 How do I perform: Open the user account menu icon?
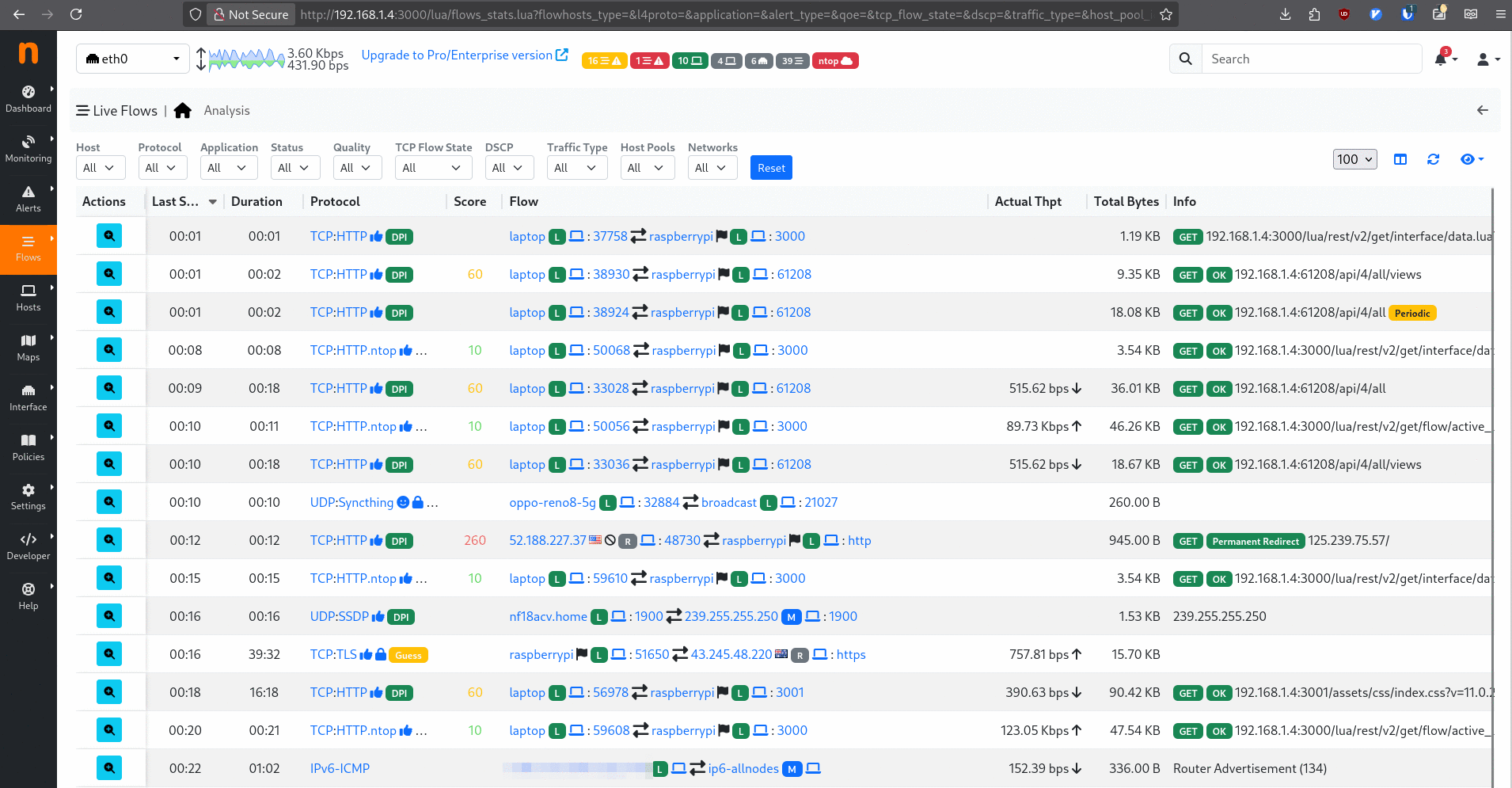click(1487, 59)
